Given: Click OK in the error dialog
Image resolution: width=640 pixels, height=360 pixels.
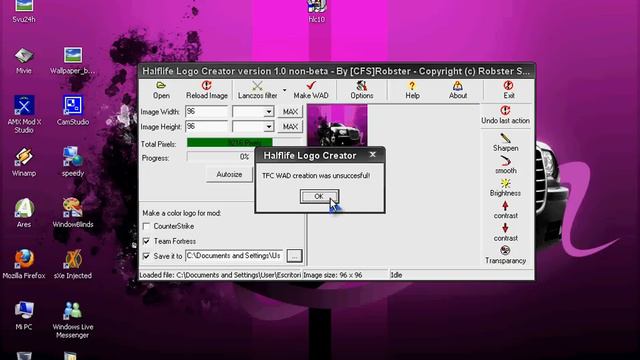Looking at the screenshot, I should [x=319, y=196].
